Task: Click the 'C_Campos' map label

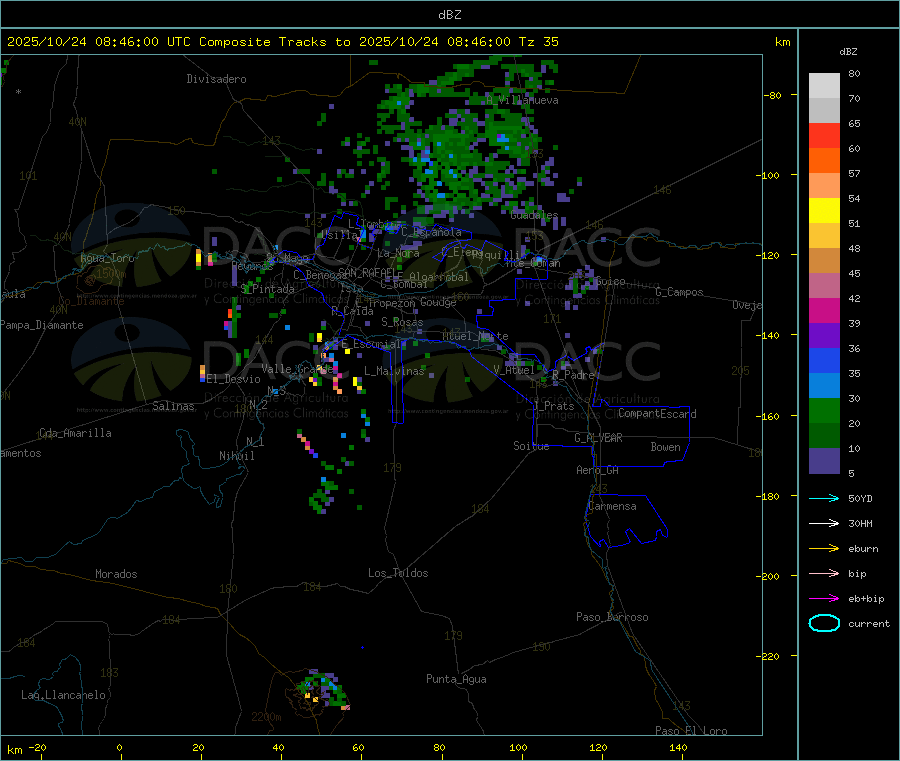Action: [680, 292]
